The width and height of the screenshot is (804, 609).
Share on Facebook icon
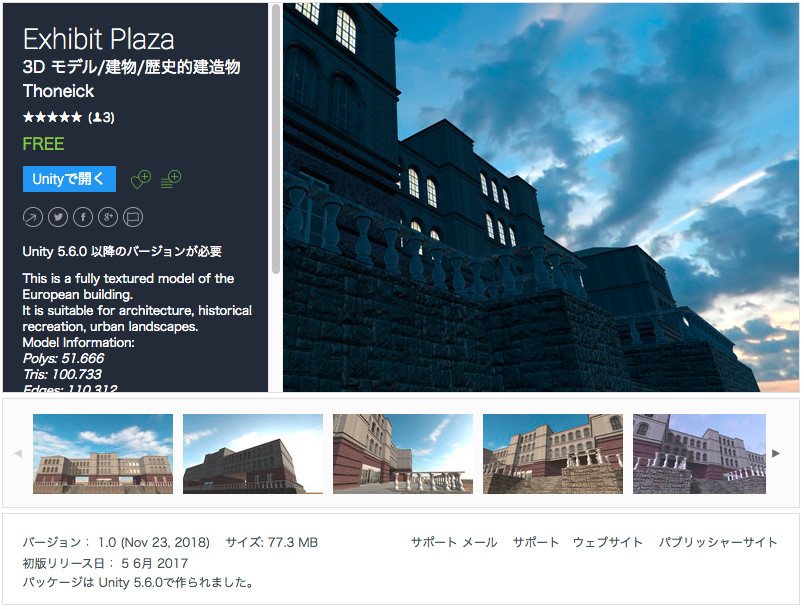pyautogui.click(x=83, y=217)
